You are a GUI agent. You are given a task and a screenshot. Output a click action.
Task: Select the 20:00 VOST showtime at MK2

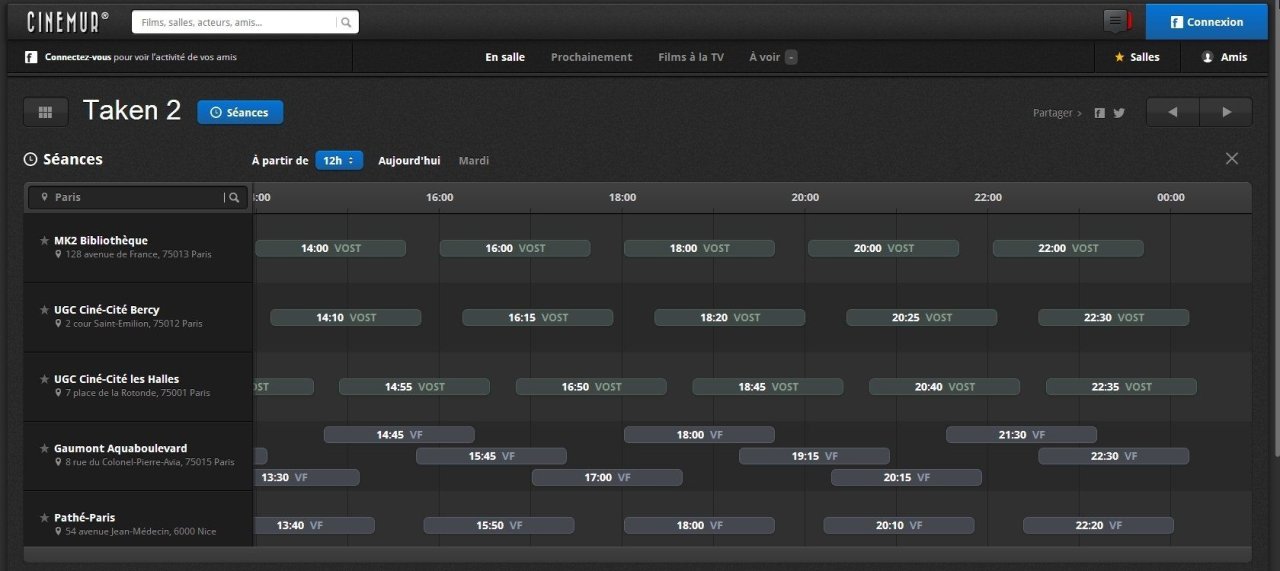(883, 248)
